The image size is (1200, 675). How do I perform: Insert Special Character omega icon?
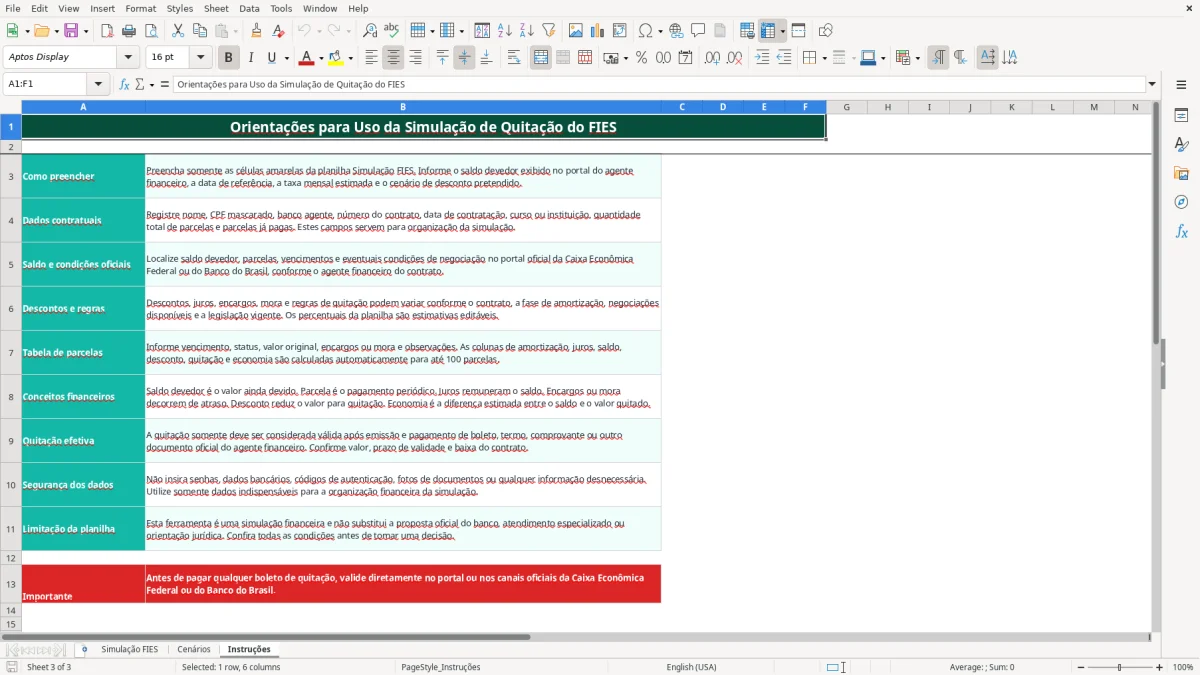[645, 31]
